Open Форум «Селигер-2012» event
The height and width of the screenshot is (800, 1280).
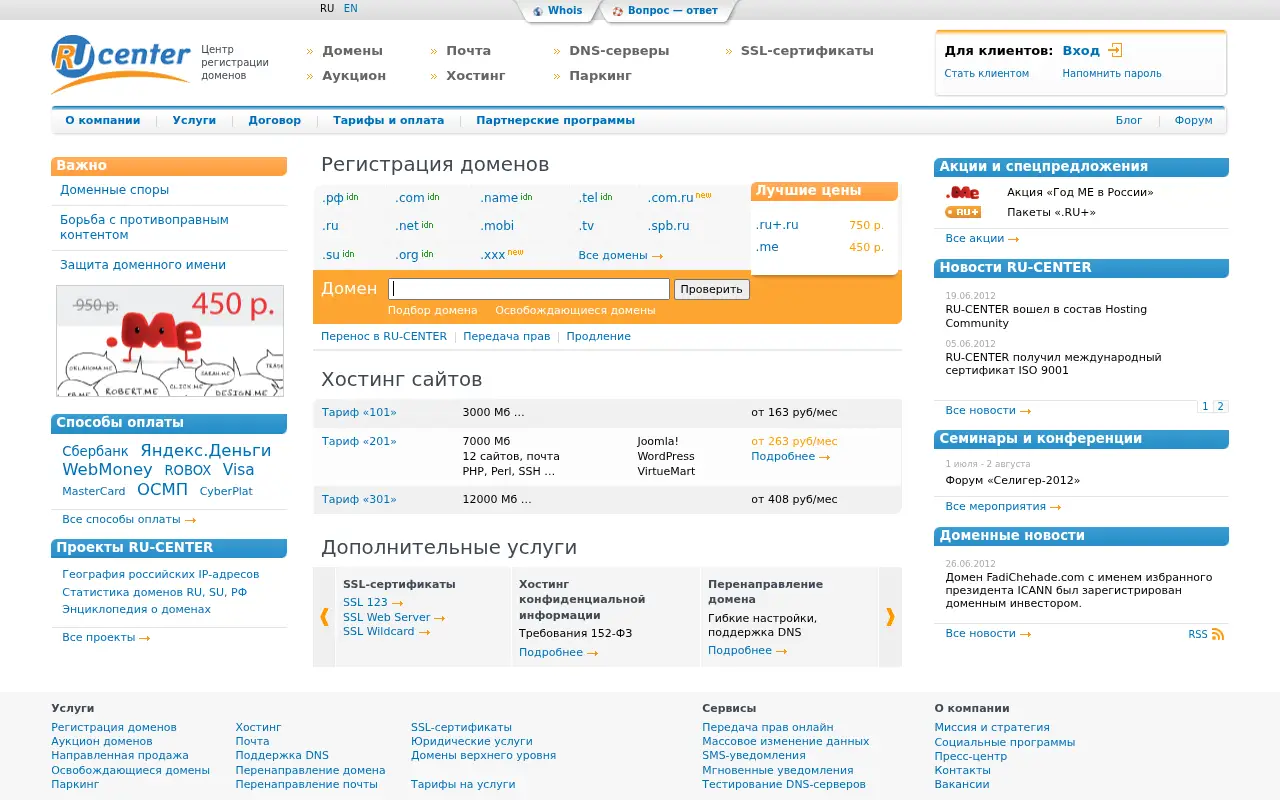(1012, 480)
